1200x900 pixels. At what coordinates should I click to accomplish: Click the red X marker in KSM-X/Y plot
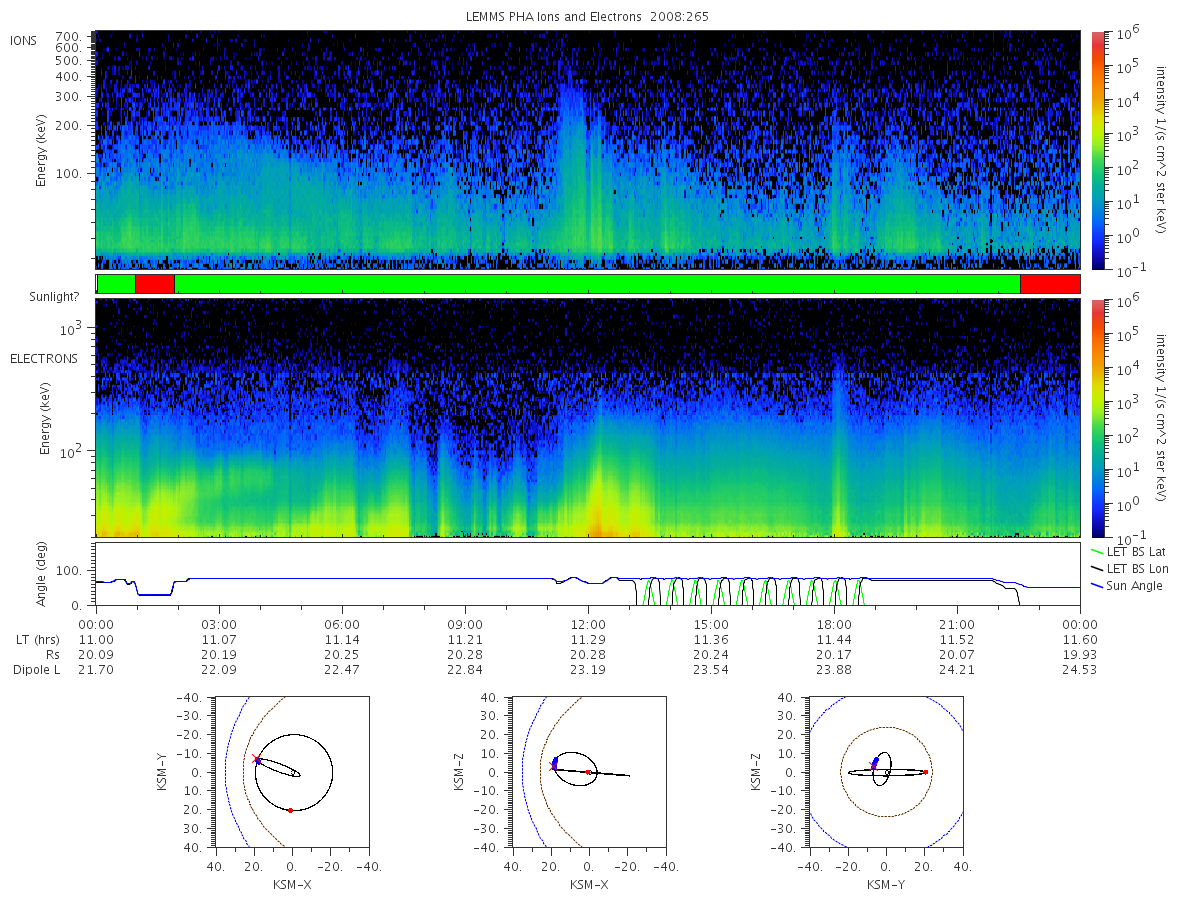pos(256,759)
